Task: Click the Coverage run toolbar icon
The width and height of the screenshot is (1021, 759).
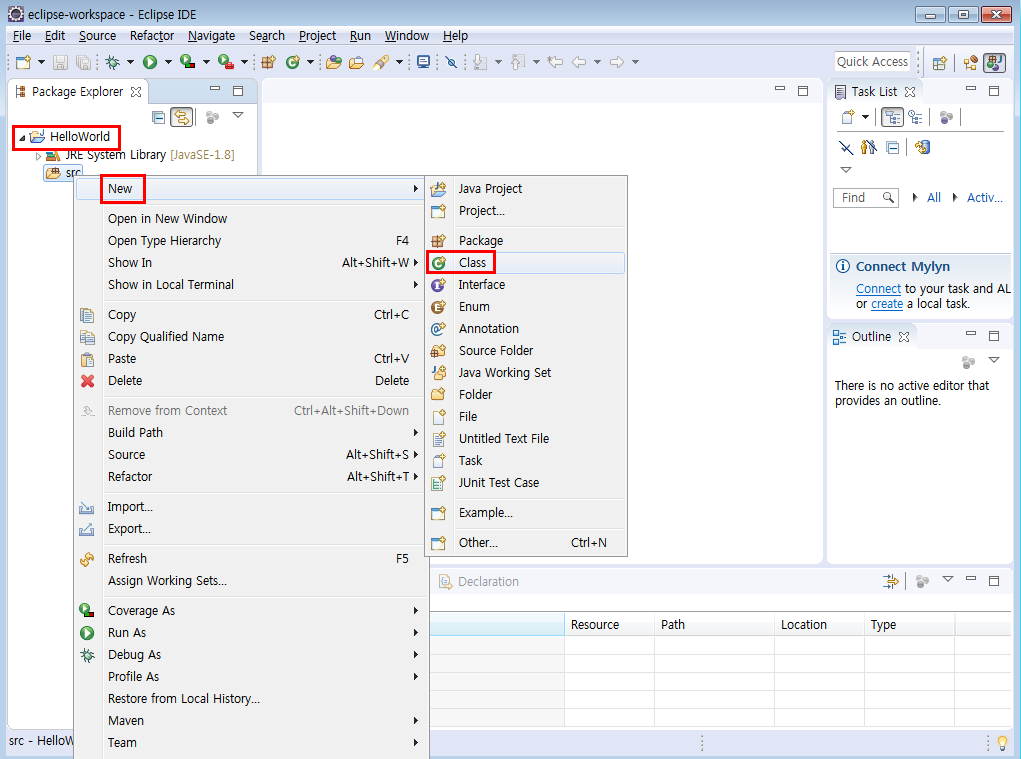Action: tap(188, 62)
